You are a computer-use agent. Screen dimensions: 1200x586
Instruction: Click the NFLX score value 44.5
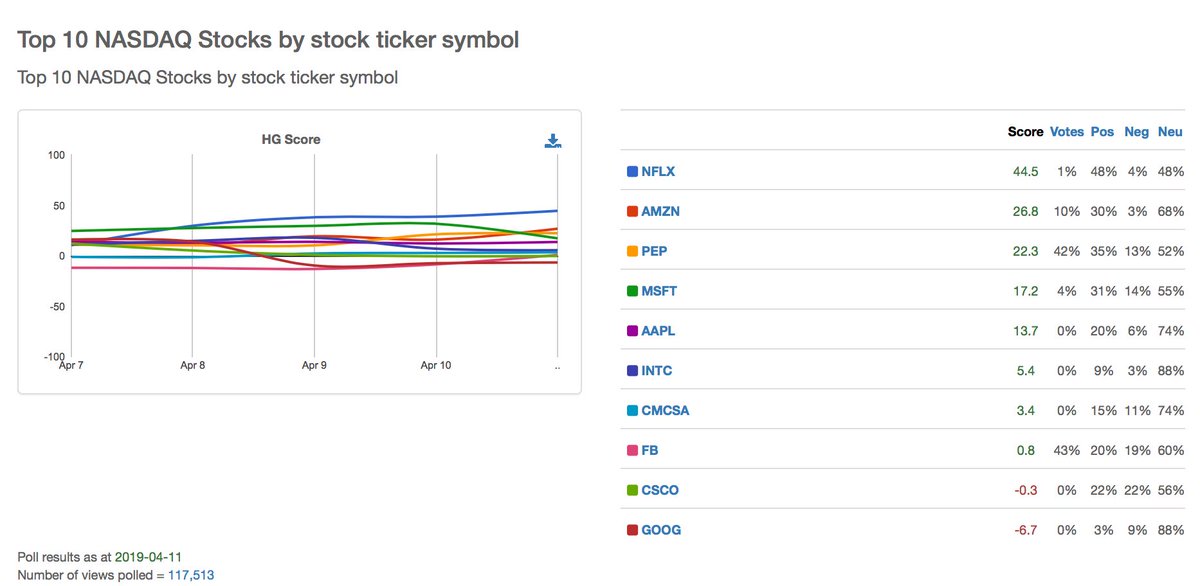[x=1026, y=172]
